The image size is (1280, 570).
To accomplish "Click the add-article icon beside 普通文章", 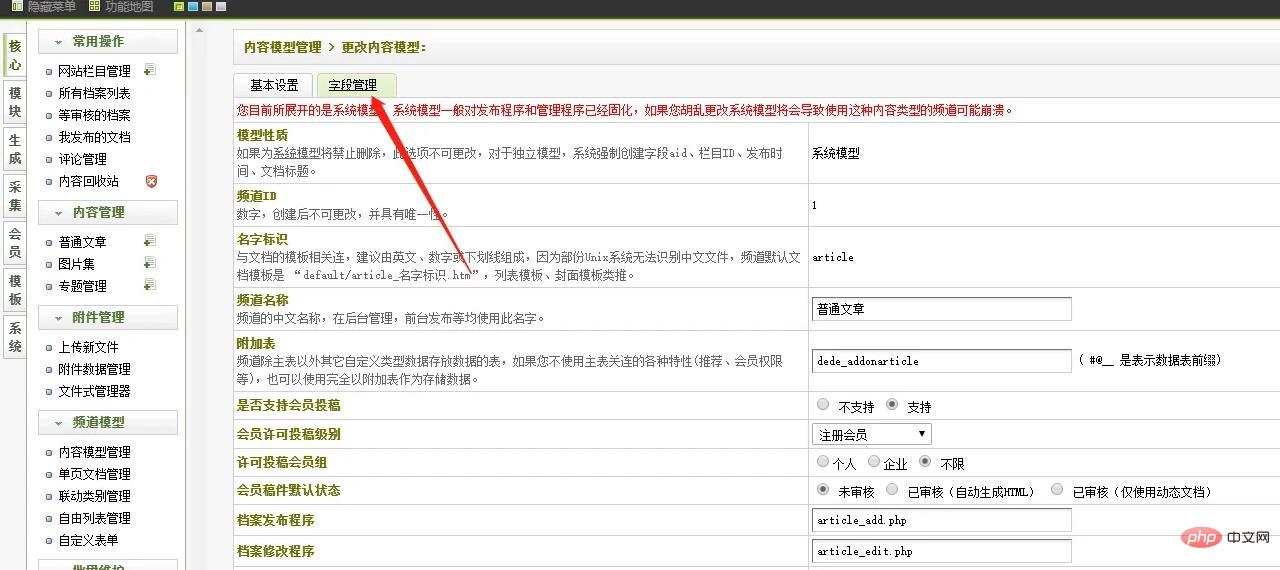I will pyautogui.click(x=149, y=241).
